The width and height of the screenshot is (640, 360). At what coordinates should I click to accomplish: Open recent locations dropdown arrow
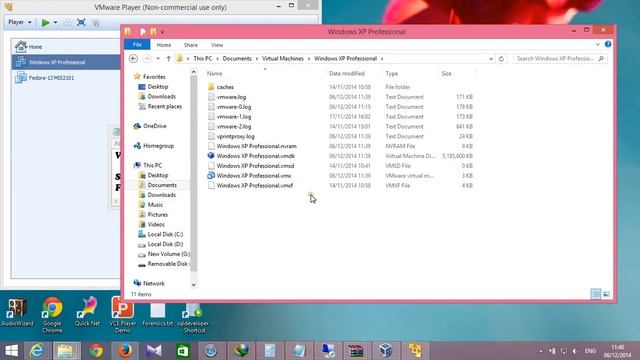(x=158, y=59)
